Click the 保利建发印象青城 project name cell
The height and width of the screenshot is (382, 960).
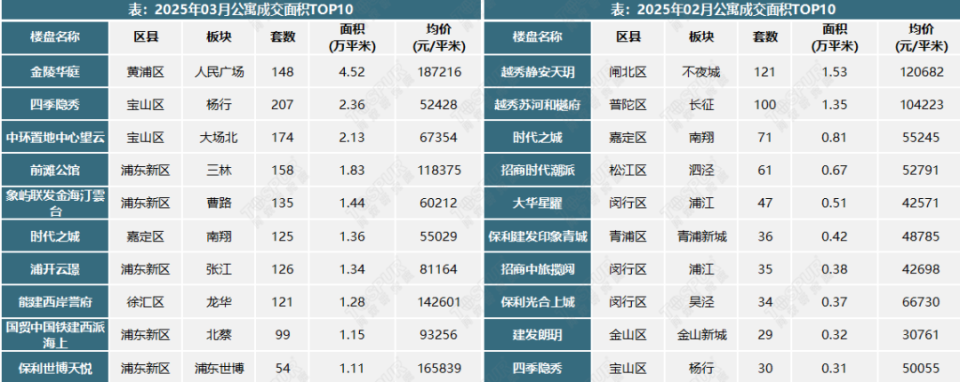coord(538,236)
